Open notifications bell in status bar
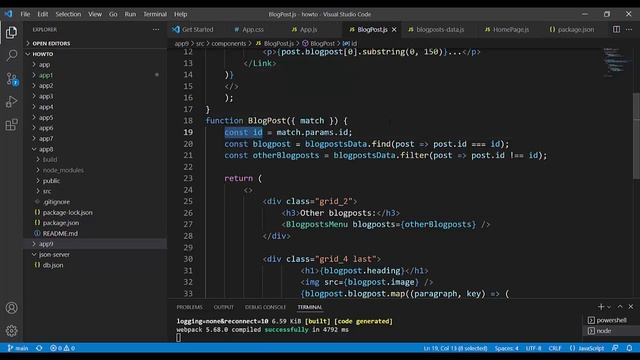 [629, 348]
